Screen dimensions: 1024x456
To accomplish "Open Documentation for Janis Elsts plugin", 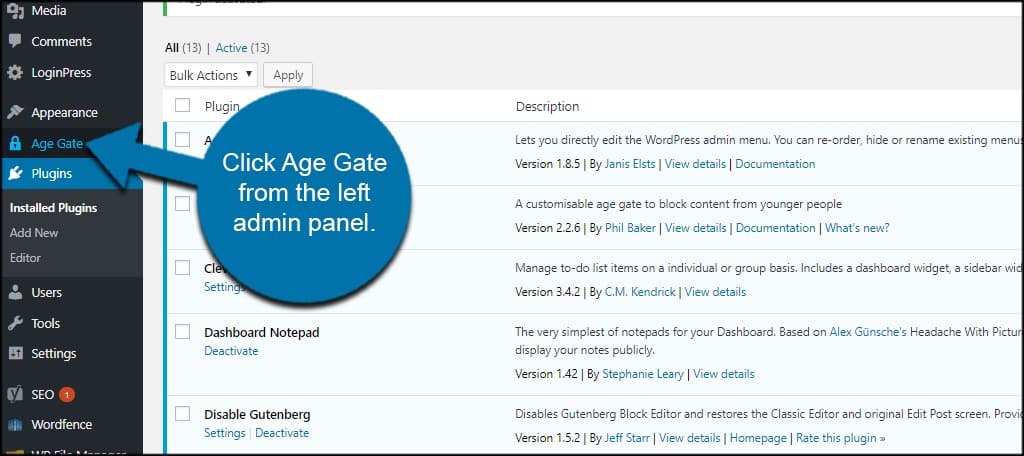I will [775, 164].
